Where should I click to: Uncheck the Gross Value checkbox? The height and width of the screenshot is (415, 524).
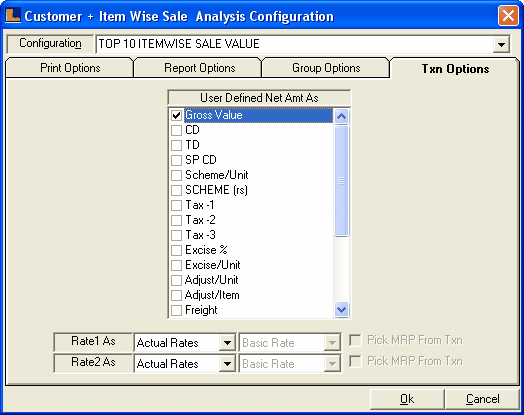coord(176,116)
